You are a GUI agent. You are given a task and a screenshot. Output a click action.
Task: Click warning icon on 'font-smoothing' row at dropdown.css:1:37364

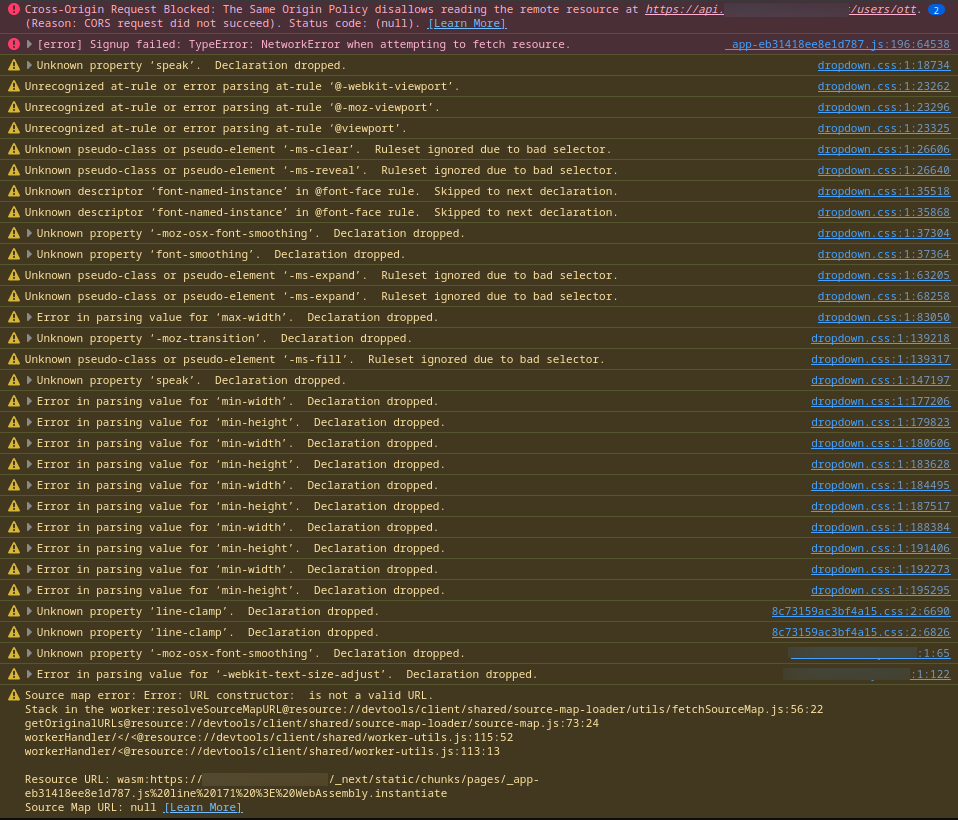[13, 254]
